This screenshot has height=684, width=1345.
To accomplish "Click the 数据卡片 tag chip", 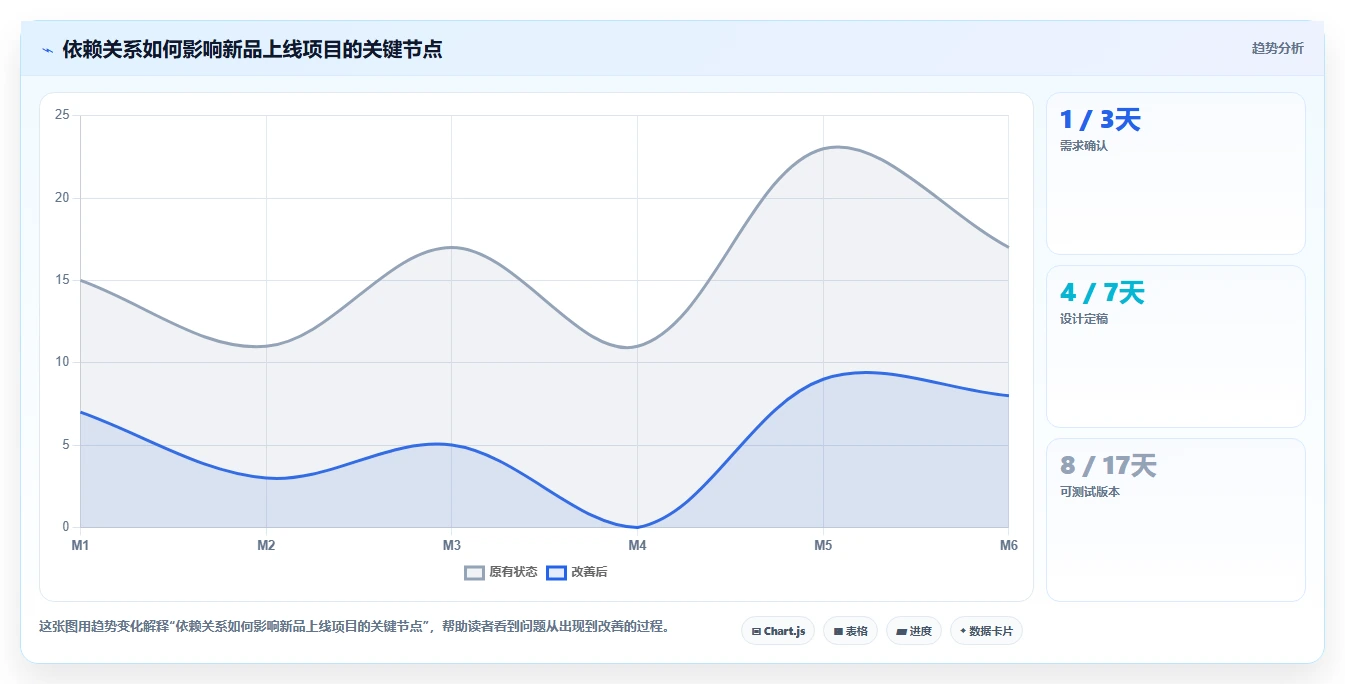I will coord(986,631).
